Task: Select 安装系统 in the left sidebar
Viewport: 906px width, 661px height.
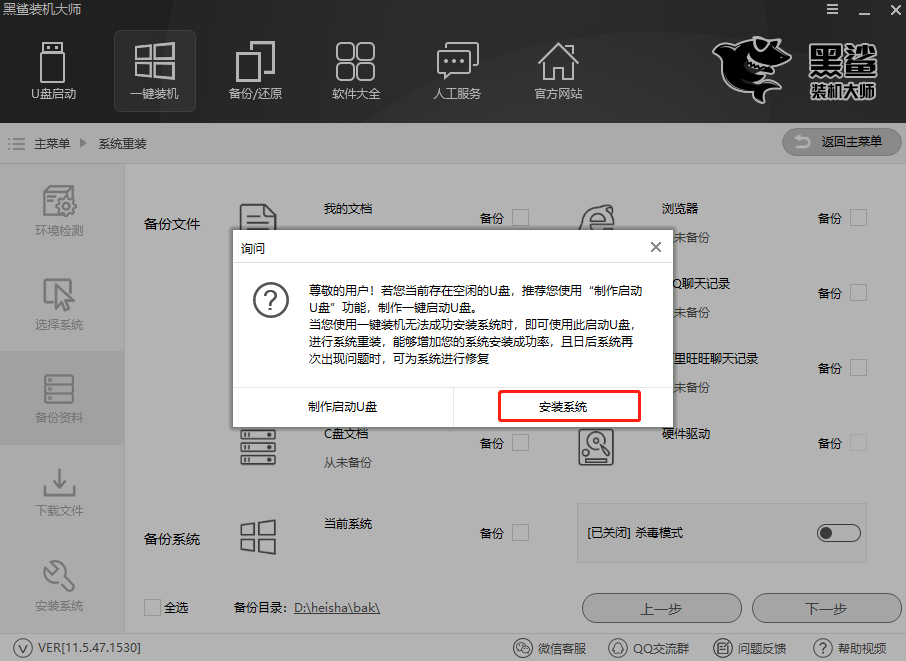Action: click(62, 583)
